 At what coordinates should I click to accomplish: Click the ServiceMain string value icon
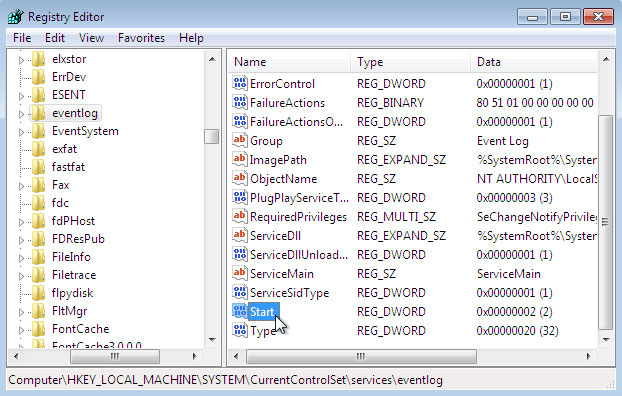click(240, 273)
